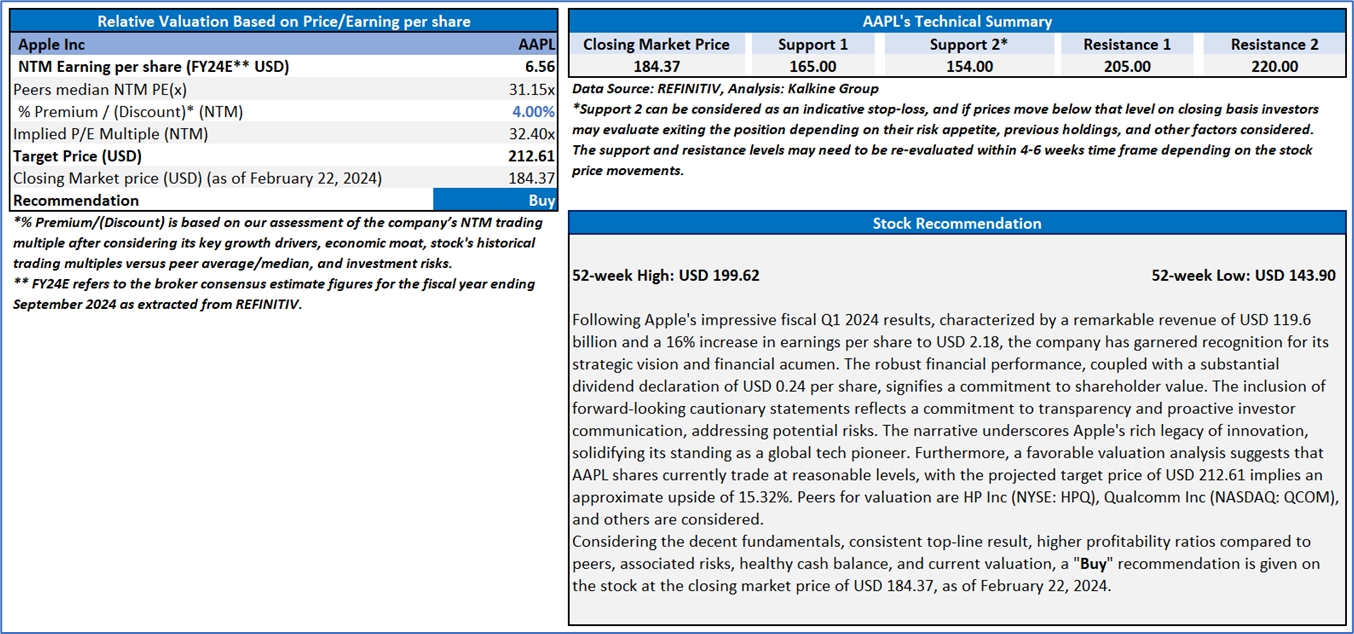Click the 'Stock Recommendation' section header
Viewport: 1354px width, 634px height.
point(957,223)
